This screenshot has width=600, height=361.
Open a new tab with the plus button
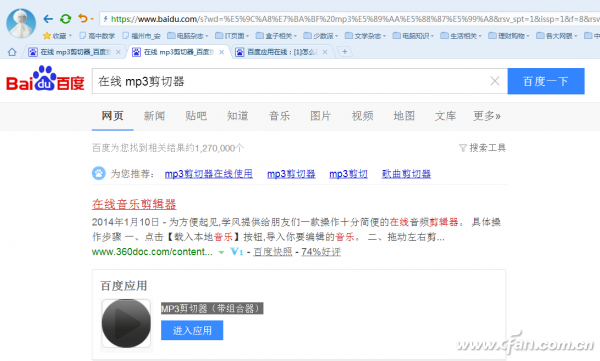coord(345,51)
